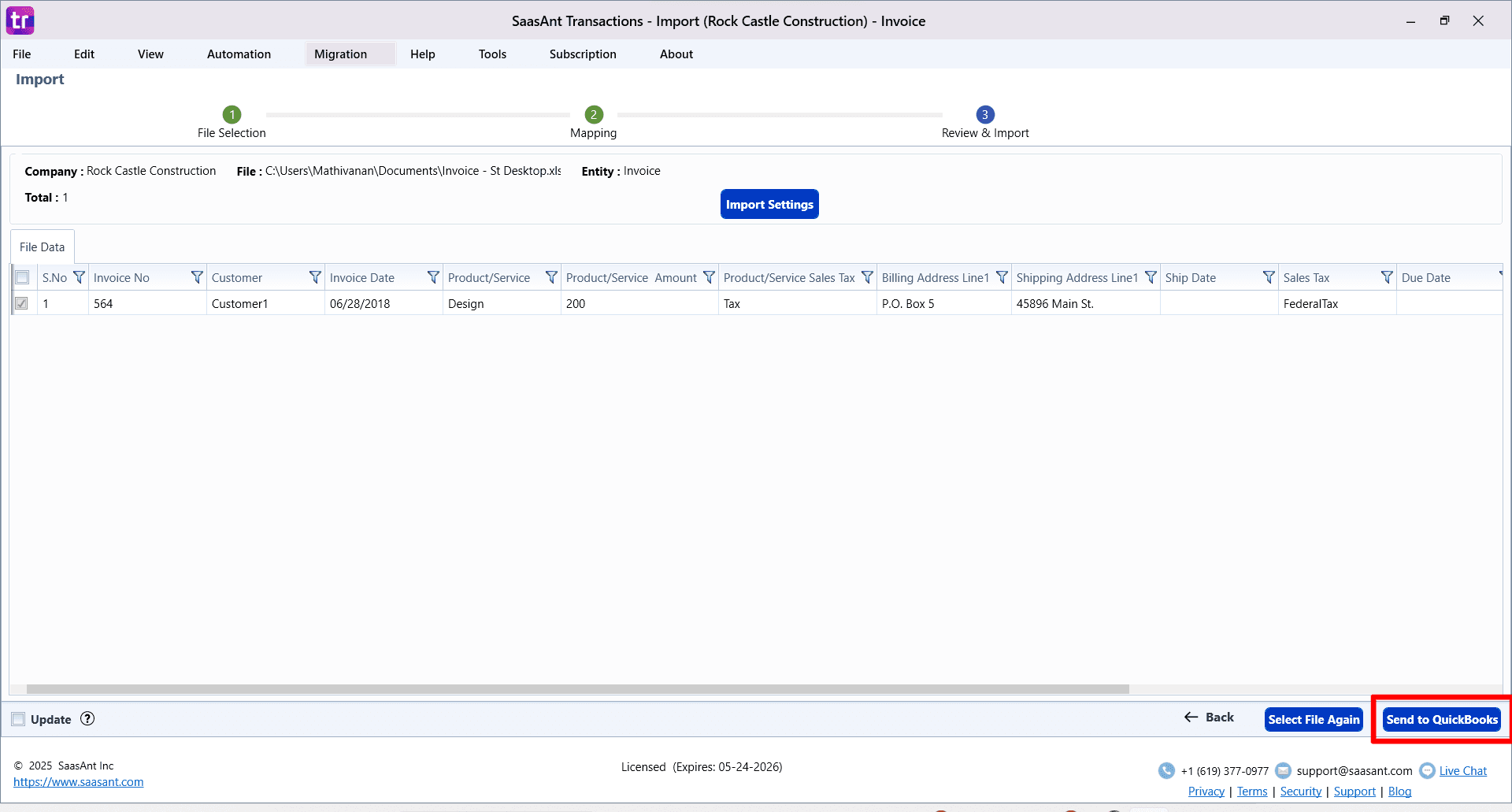Filter the Product/Service Amount column
The image size is (1512, 812).
[709, 277]
